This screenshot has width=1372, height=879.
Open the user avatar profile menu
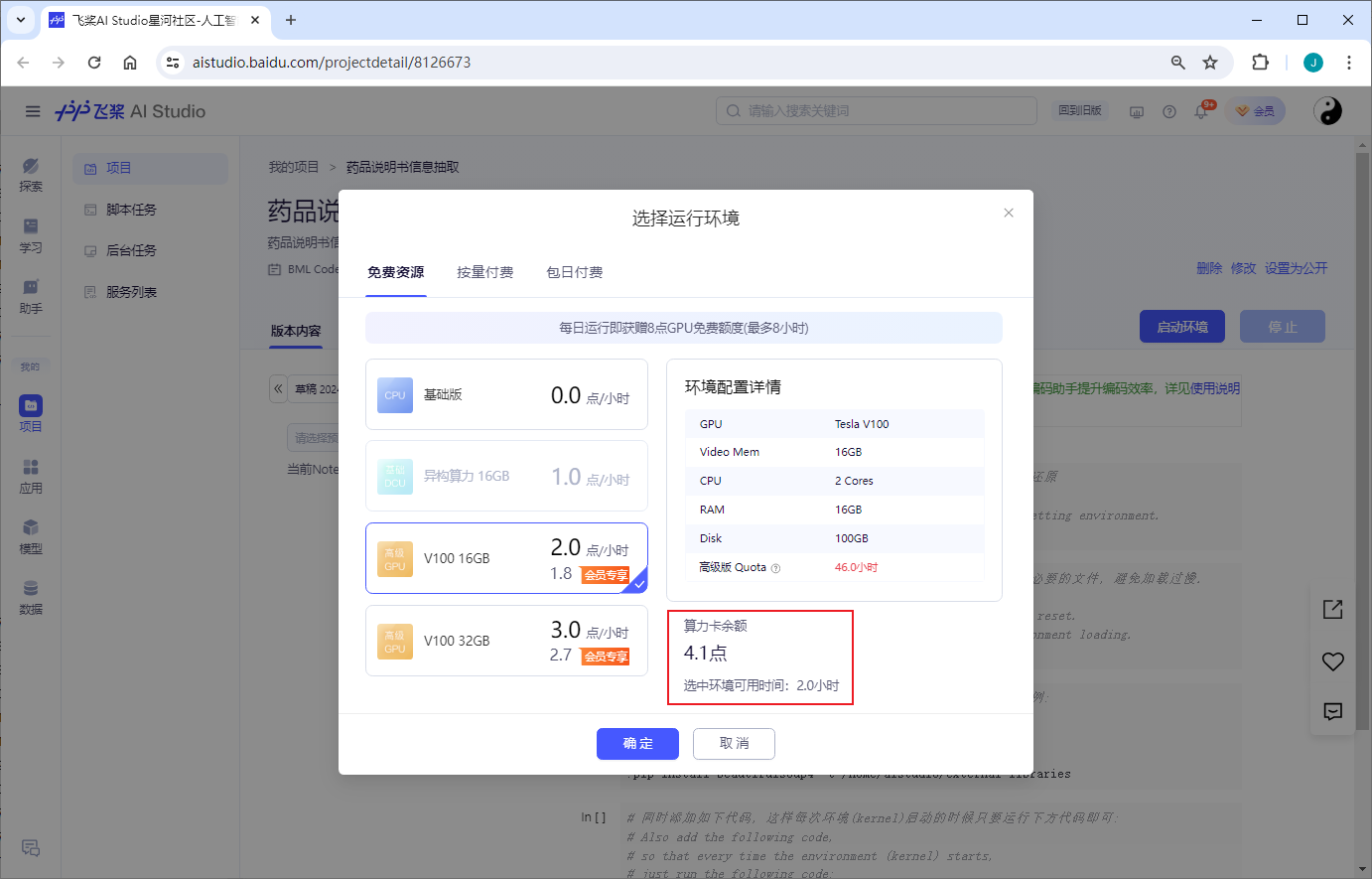1328,111
